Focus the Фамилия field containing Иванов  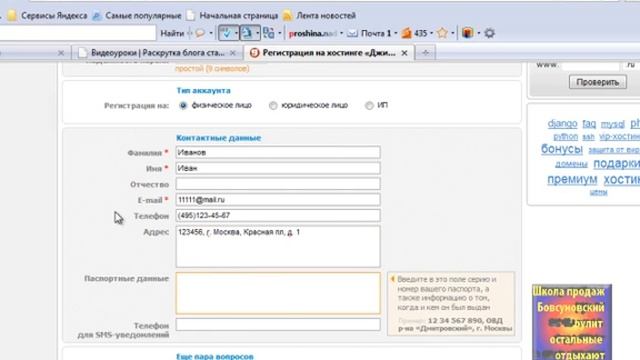tap(278, 152)
